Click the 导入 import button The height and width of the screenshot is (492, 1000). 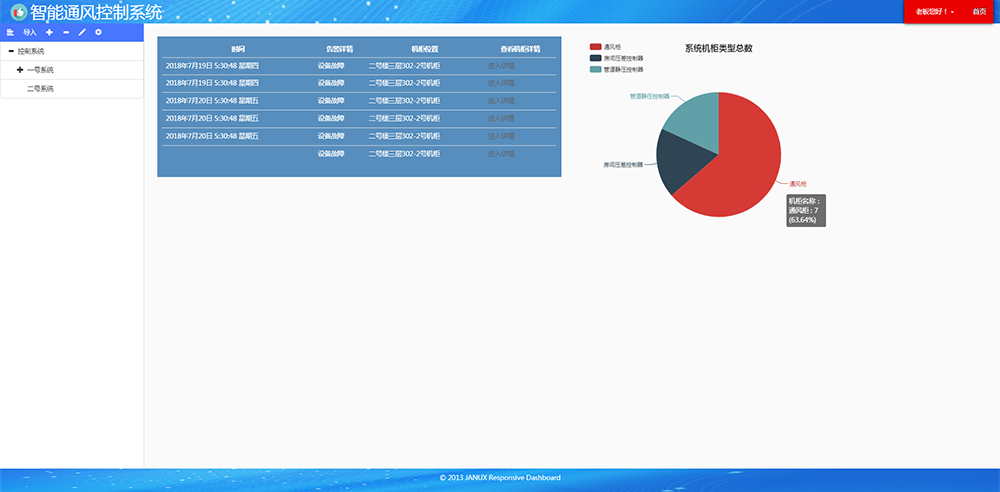tap(30, 33)
